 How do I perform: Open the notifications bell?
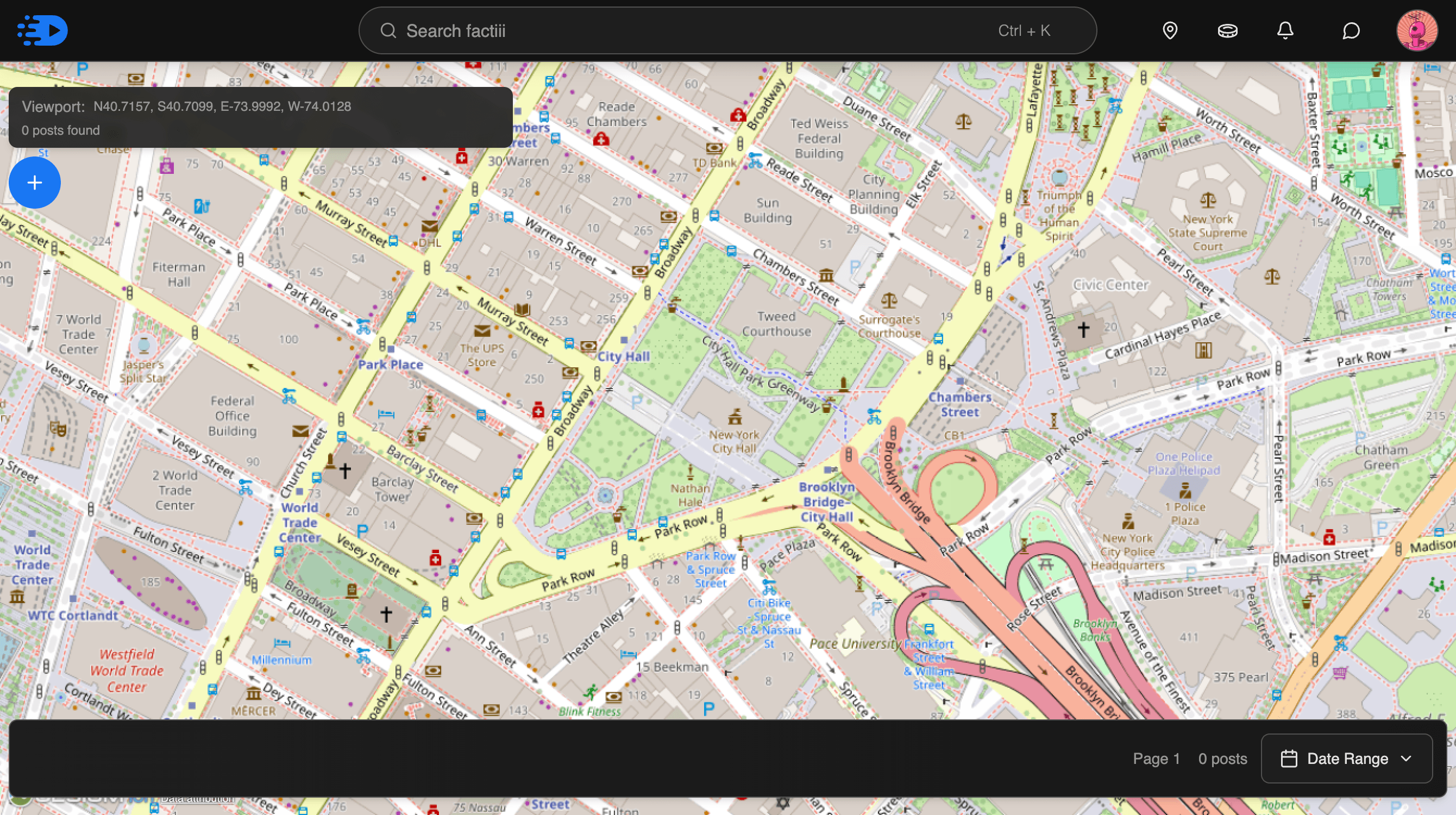point(1285,30)
